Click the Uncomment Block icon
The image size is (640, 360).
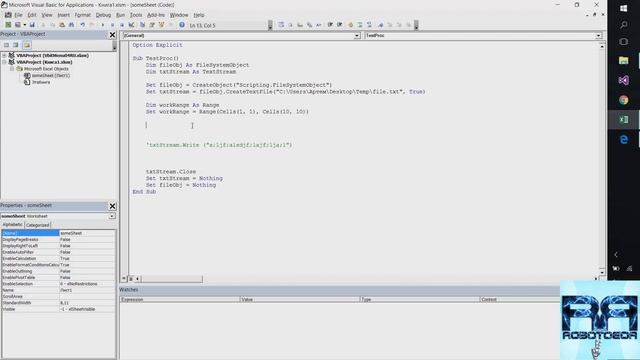[369, 25]
